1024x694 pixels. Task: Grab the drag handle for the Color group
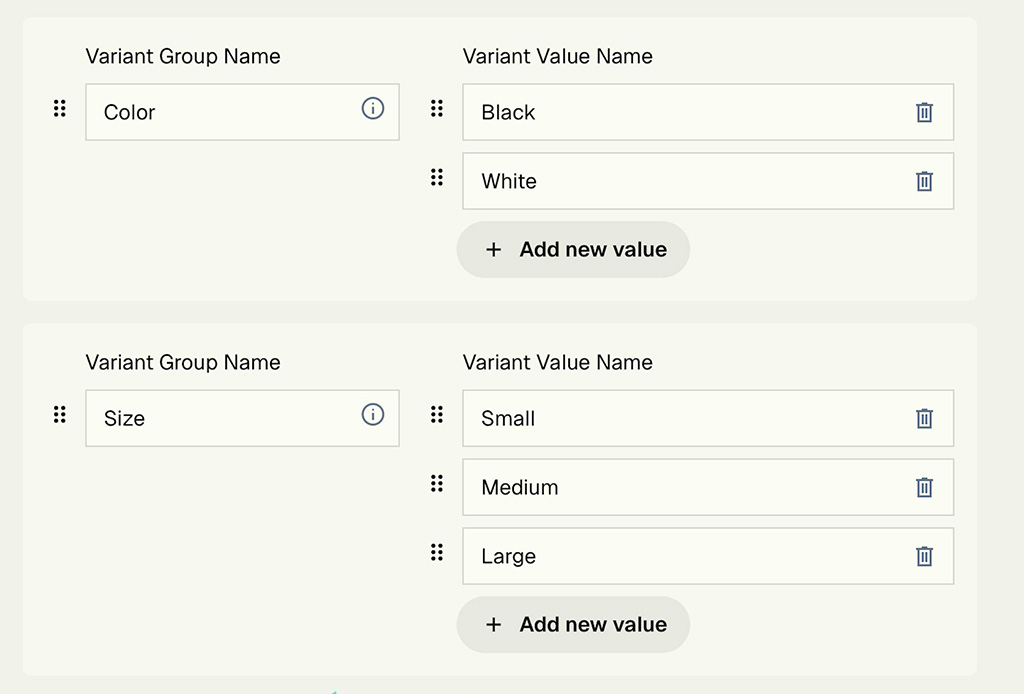58,110
